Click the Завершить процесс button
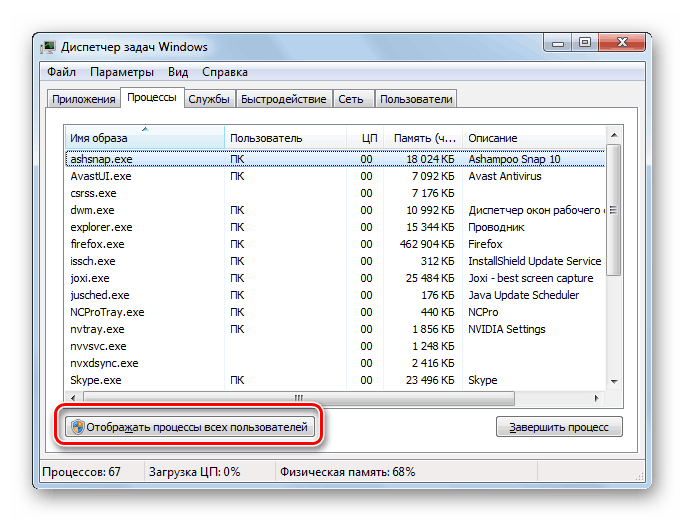Screen dimensions: 685x522 559,427
